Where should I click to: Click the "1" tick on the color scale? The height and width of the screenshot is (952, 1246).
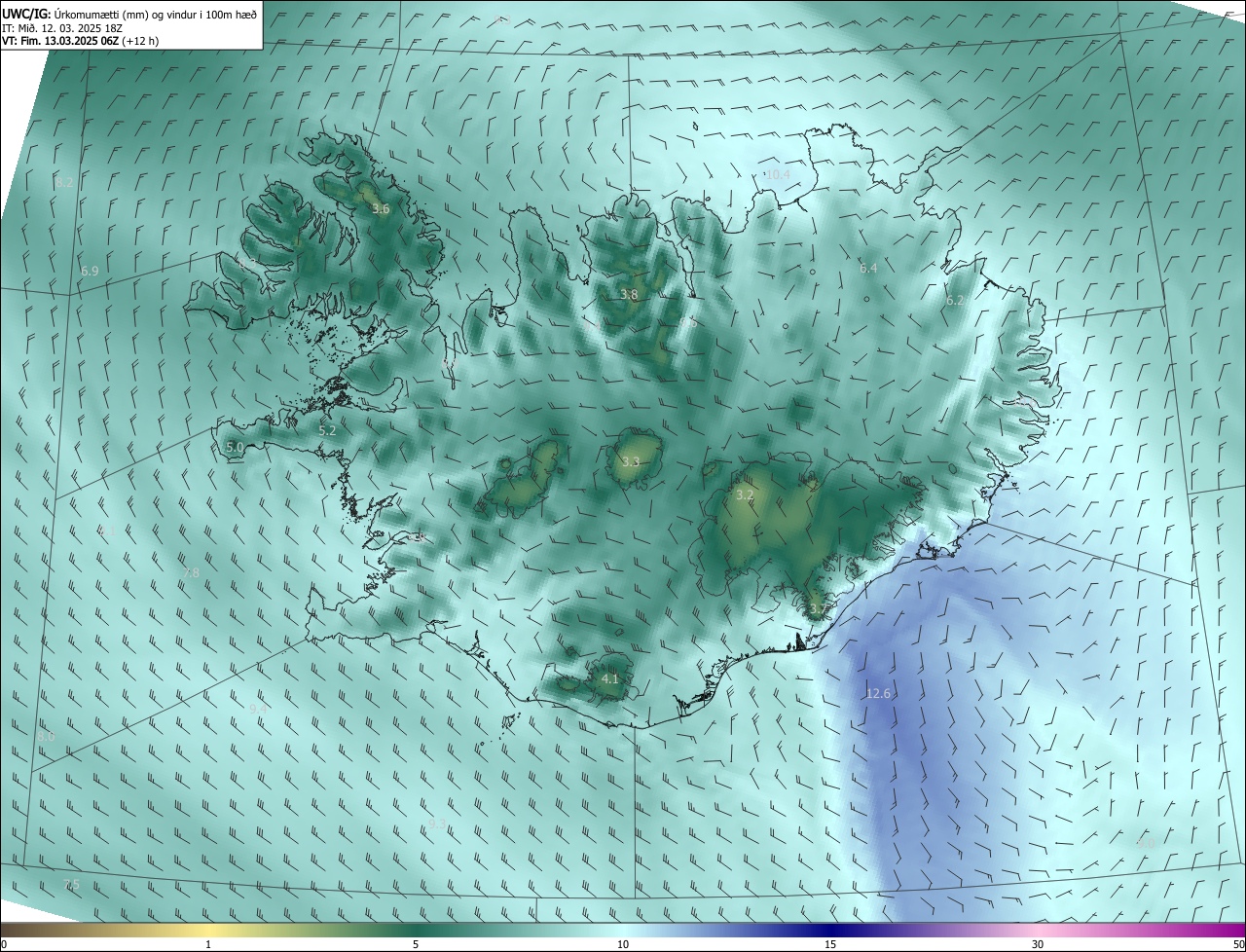(208, 944)
